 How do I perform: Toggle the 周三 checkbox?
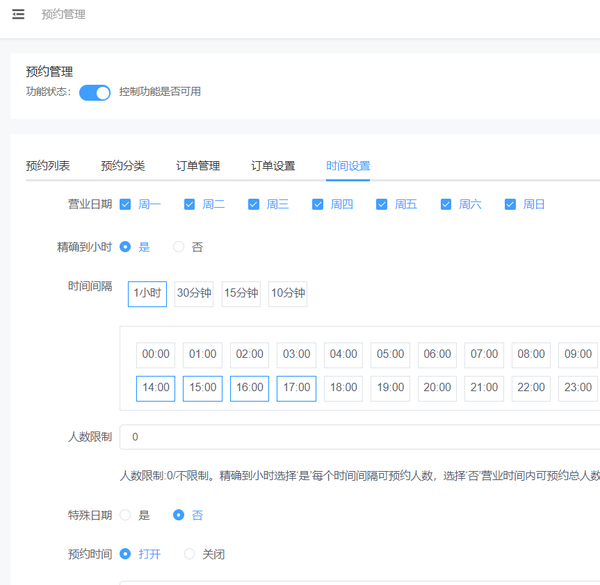click(254, 205)
